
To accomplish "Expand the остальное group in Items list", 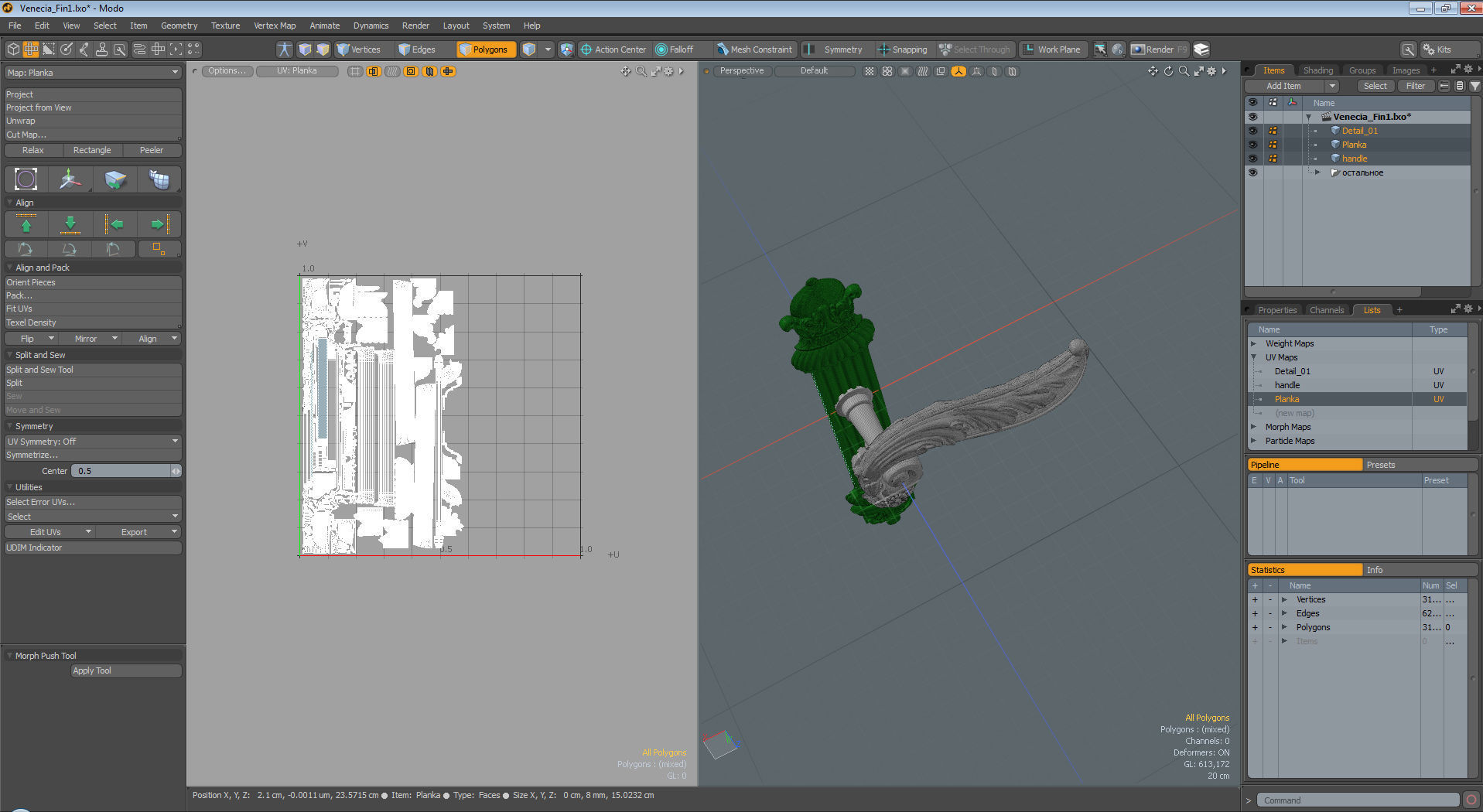I will [1317, 172].
